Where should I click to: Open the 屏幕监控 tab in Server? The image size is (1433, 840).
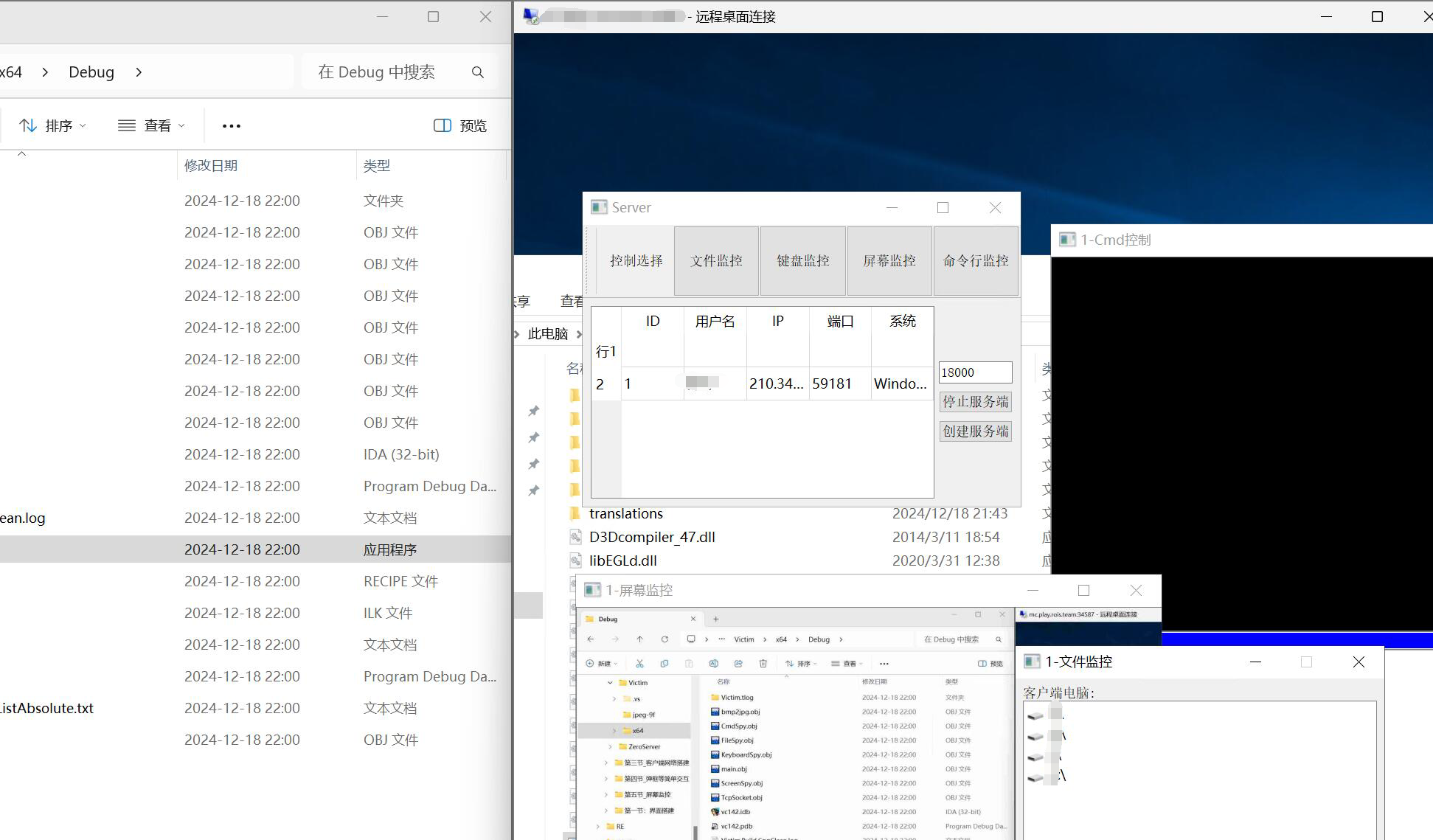click(889, 261)
